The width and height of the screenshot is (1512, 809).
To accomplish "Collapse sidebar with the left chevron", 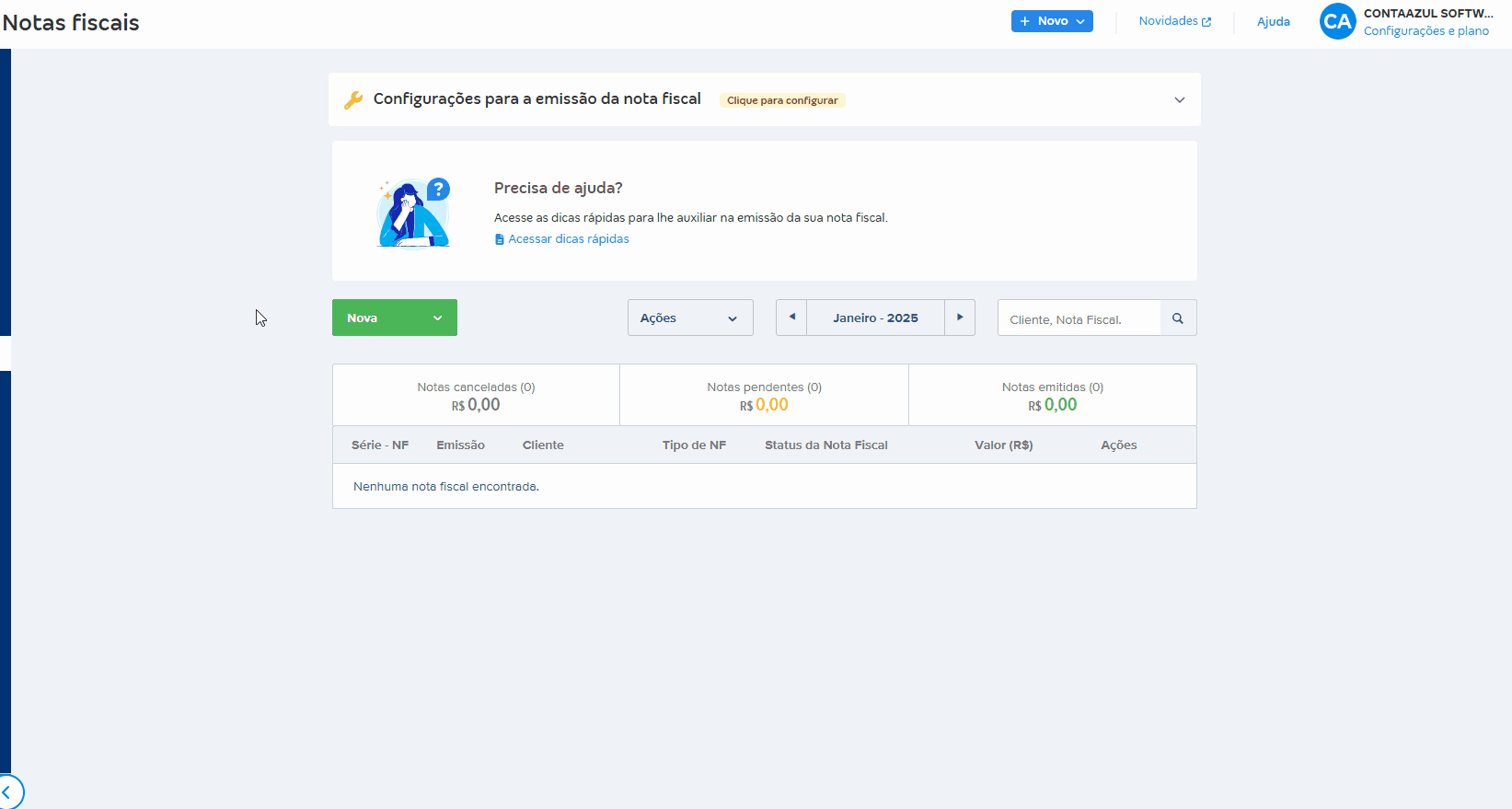I will pos(8,792).
